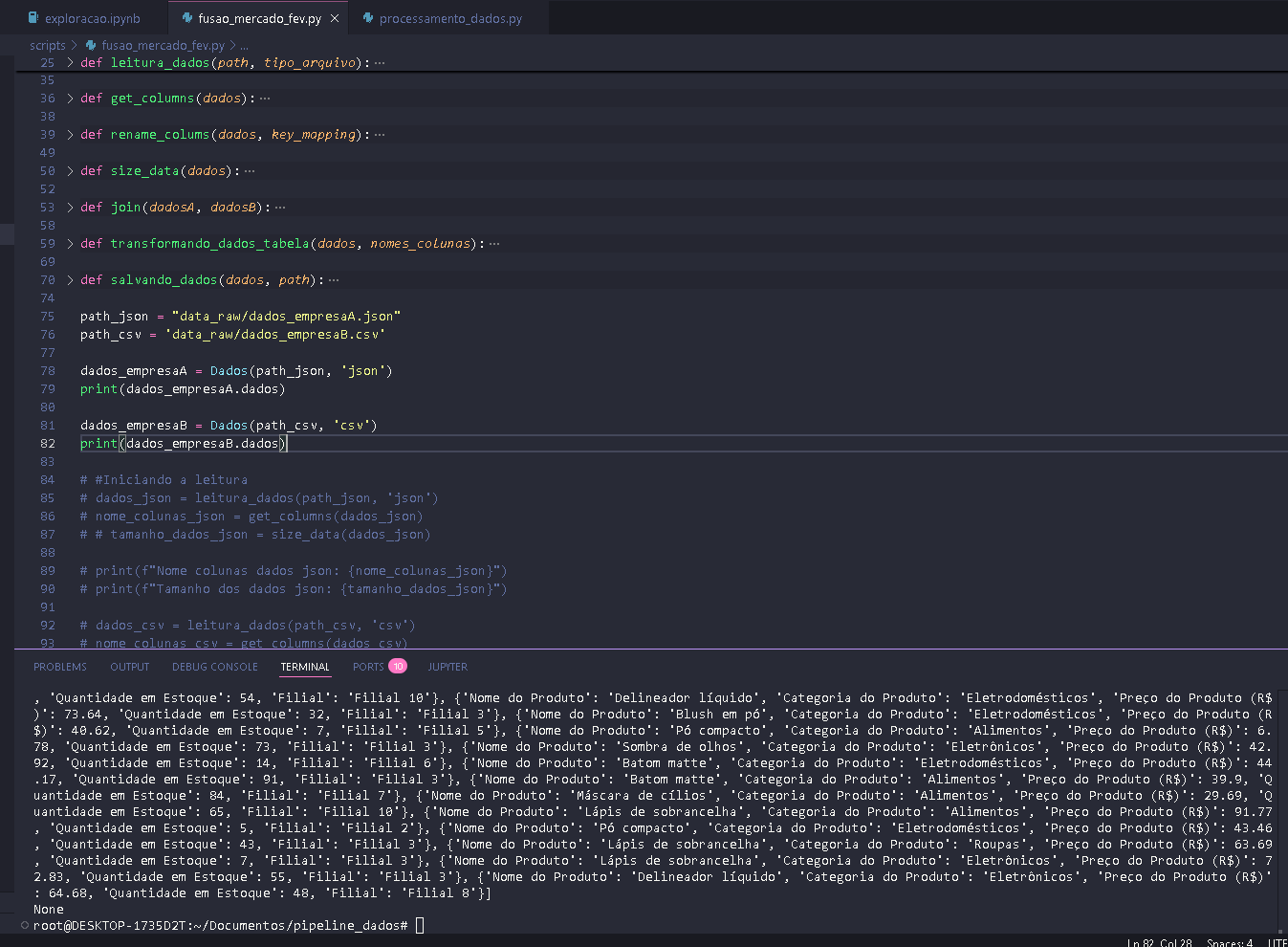Click the Python icon on fusao_mercado_fev.py tab
The image size is (1288, 947).
click(x=187, y=18)
